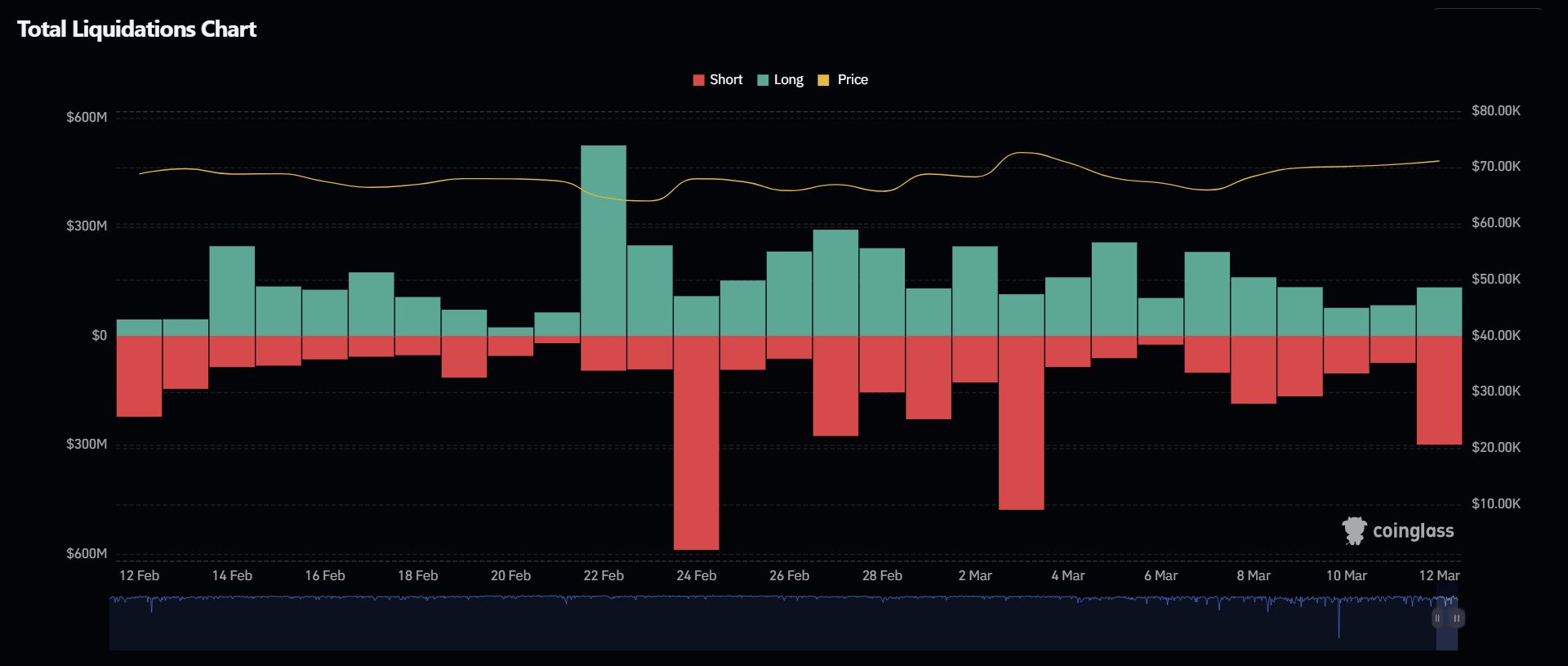
Task: Click the '26 Feb' x-axis label
Action: [789, 575]
